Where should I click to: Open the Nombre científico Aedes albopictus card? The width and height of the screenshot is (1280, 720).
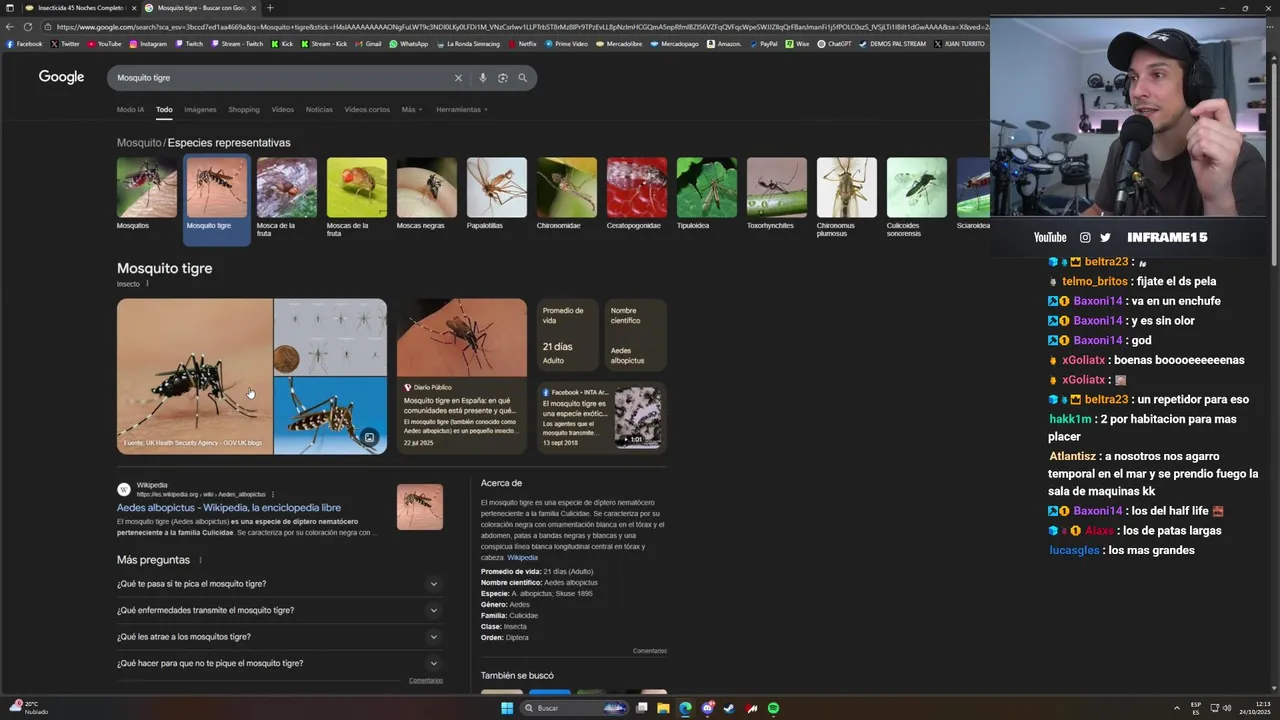click(636, 336)
